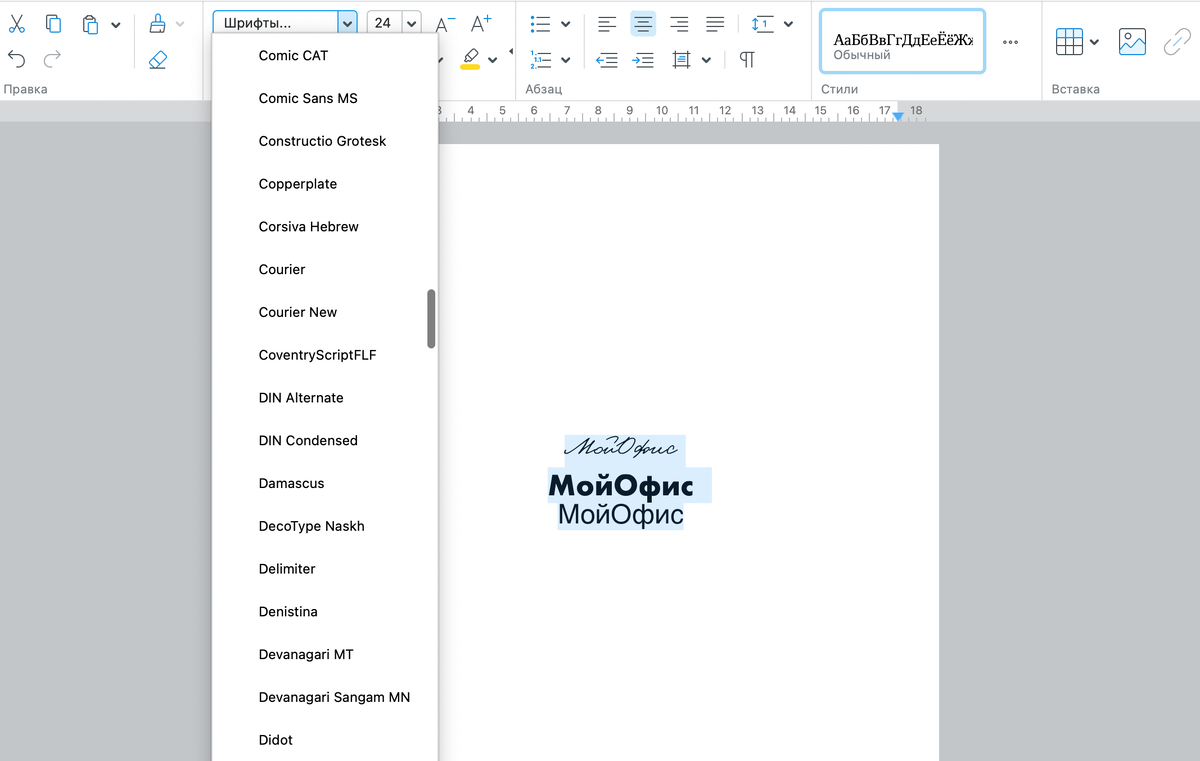Click the Redo arrow icon
Screen dimensions: 1200x761
[x=53, y=60]
